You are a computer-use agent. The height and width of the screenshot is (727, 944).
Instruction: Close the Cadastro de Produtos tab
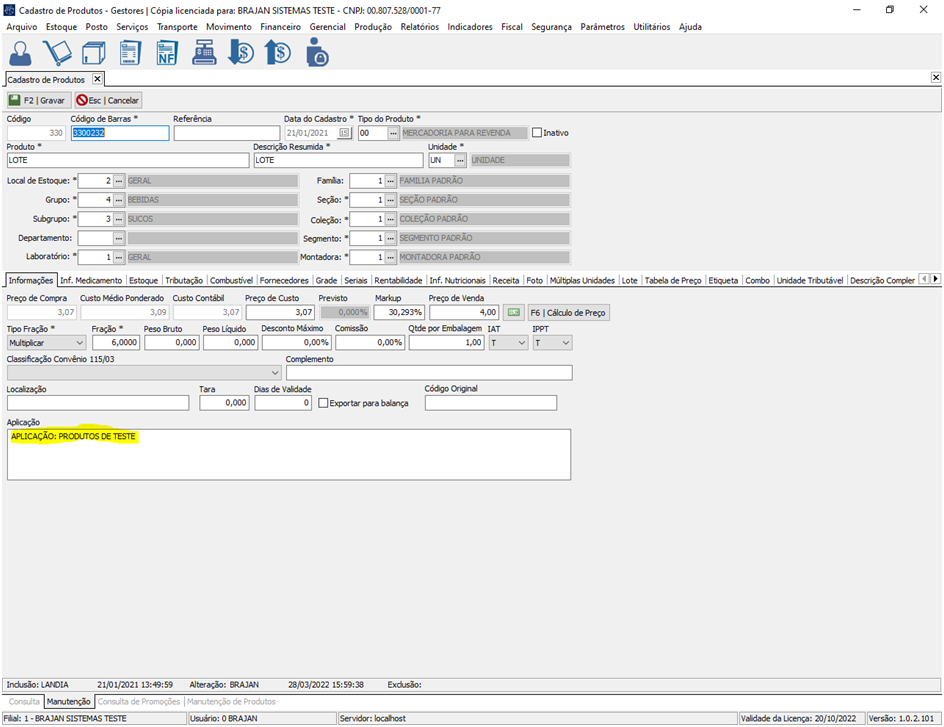pyautogui.click(x=97, y=78)
